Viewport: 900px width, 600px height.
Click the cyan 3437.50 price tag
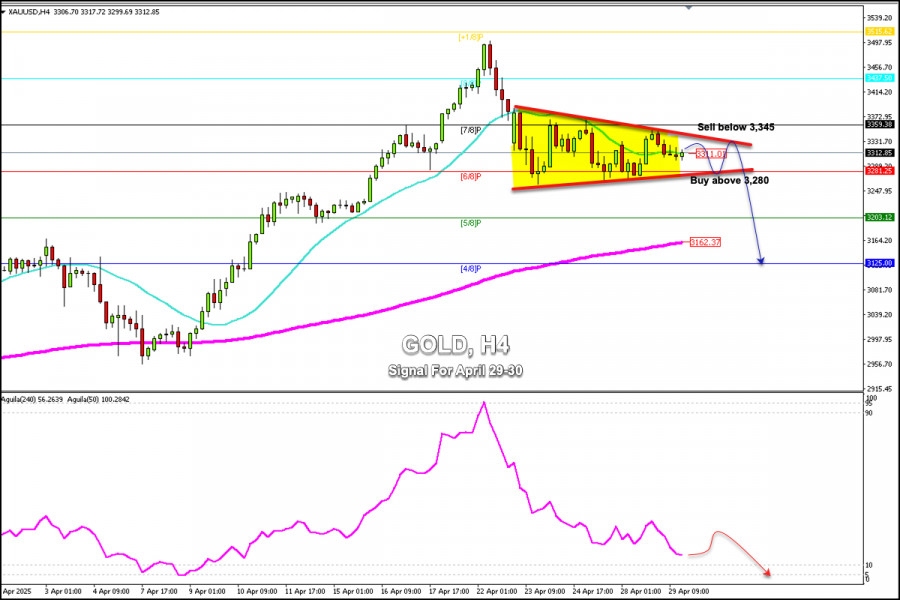(x=879, y=78)
